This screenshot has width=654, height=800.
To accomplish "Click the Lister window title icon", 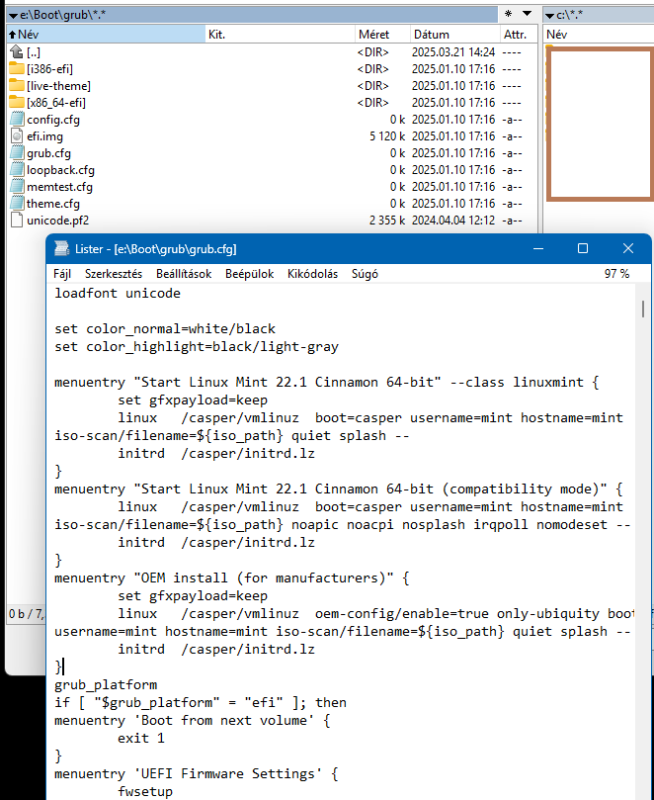I will pyautogui.click(x=62, y=248).
